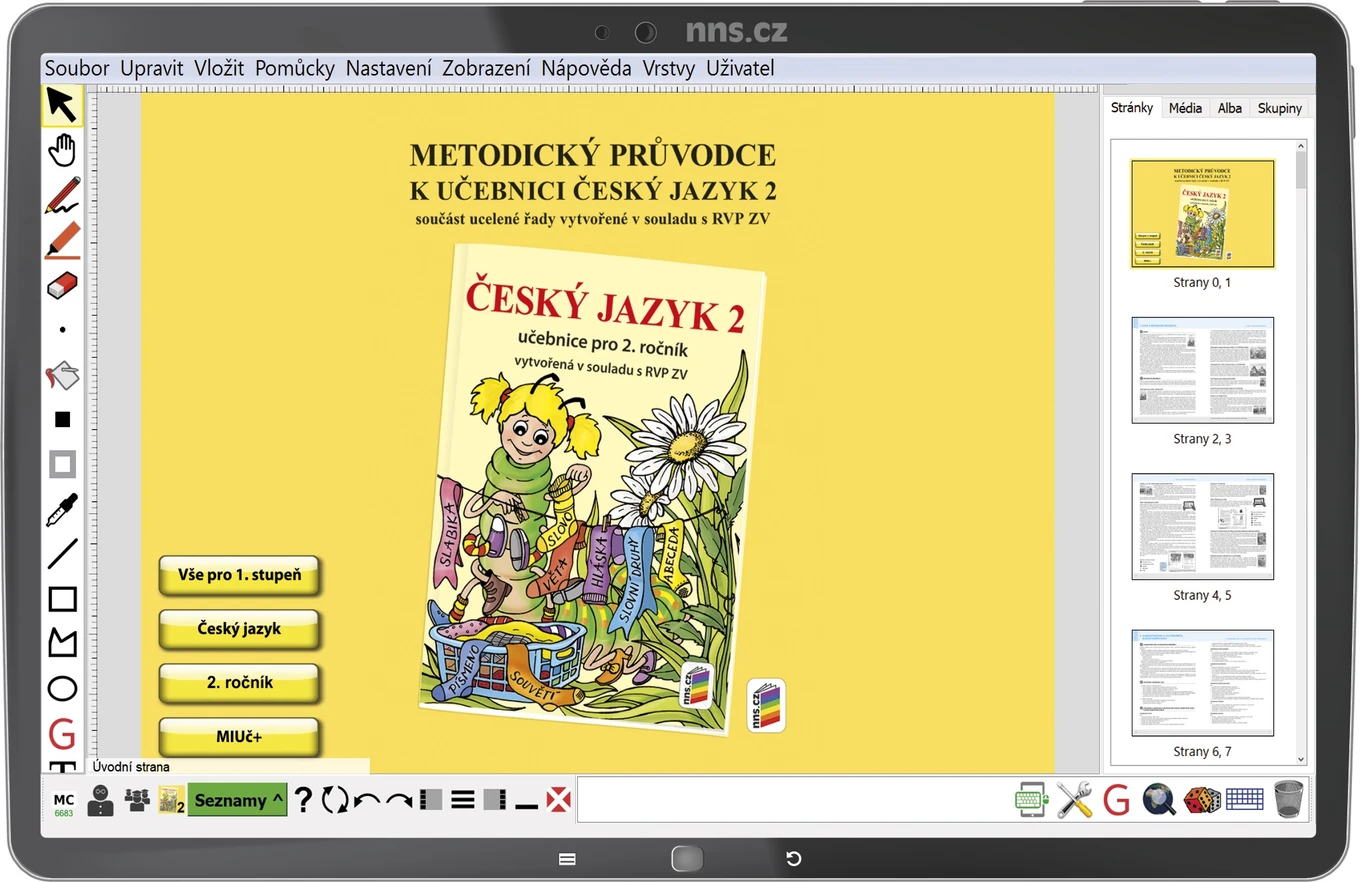Click the MIUč+ button
The height and width of the screenshot is (882, 1360).
[x=239, y=737]
